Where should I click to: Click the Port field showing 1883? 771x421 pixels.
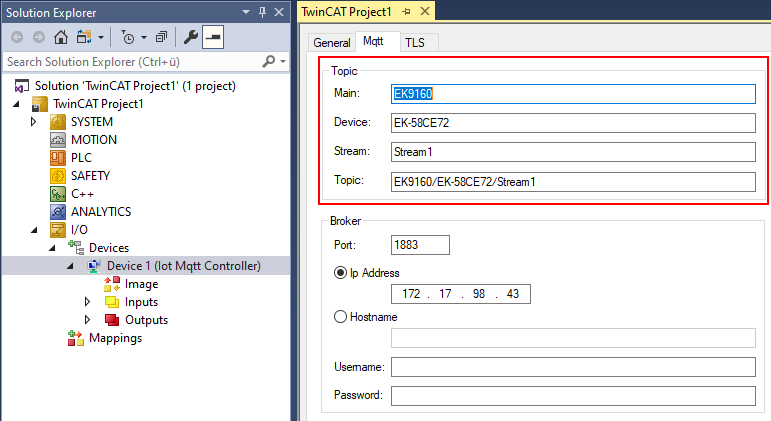click(x=420, y=245)
